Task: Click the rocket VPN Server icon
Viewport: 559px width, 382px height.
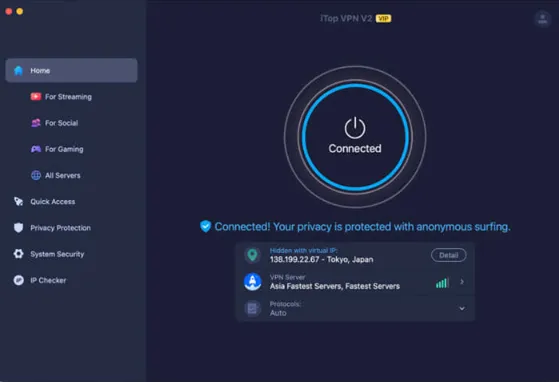Action: [x=252, y=282]
